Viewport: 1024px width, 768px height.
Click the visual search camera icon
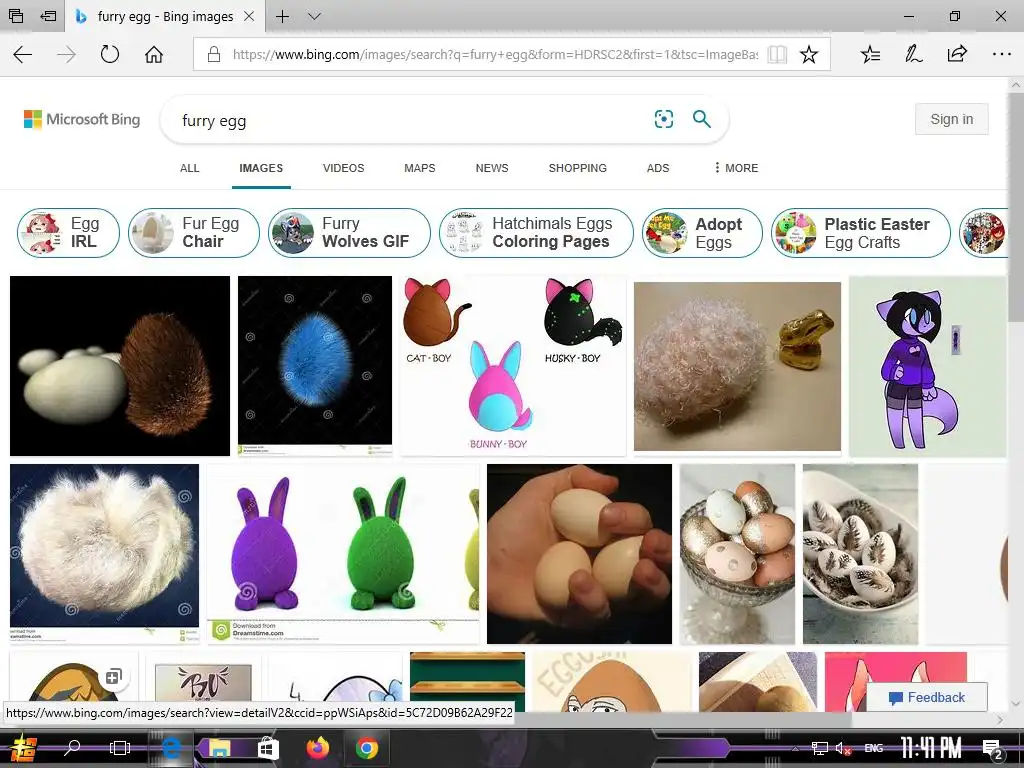(664, 119)
